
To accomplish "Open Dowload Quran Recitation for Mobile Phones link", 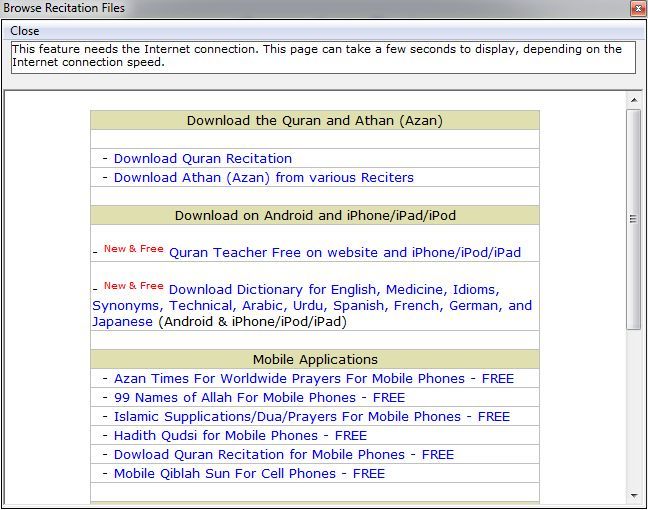I will click(284, 455).
